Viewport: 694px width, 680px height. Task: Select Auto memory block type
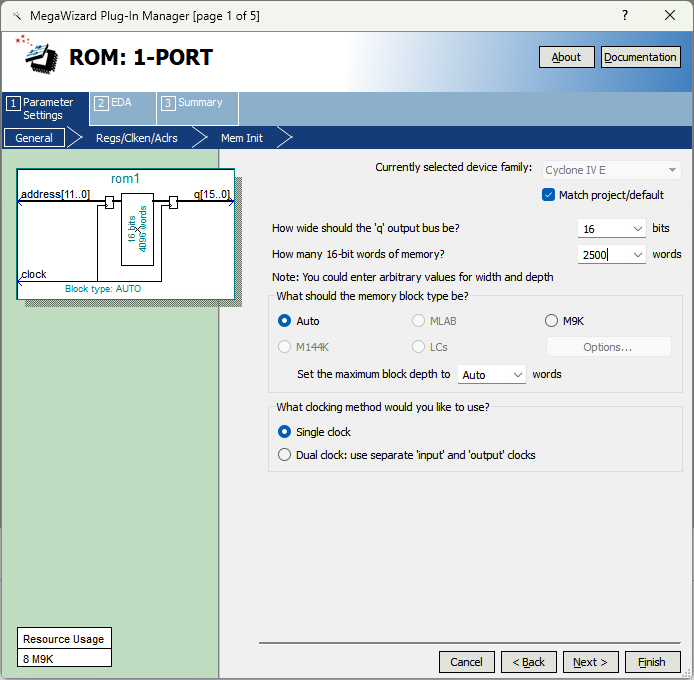[284, 321]
